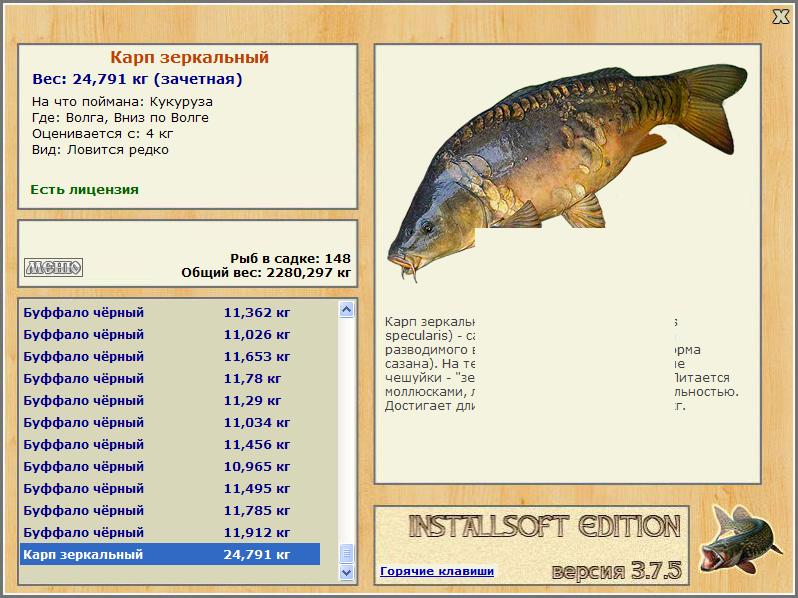Open the Горячие клавиши link
This screenshot has height=598, width=798.
coord(437,571)
